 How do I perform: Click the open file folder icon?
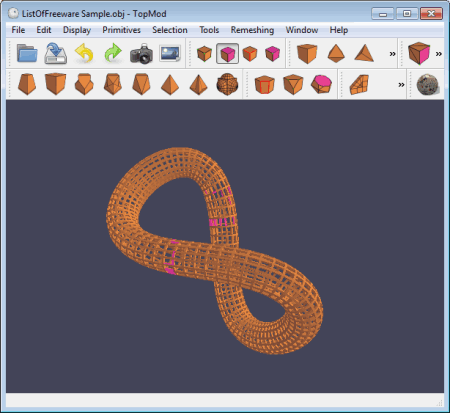pyautogui.click(x=27, y=53)
